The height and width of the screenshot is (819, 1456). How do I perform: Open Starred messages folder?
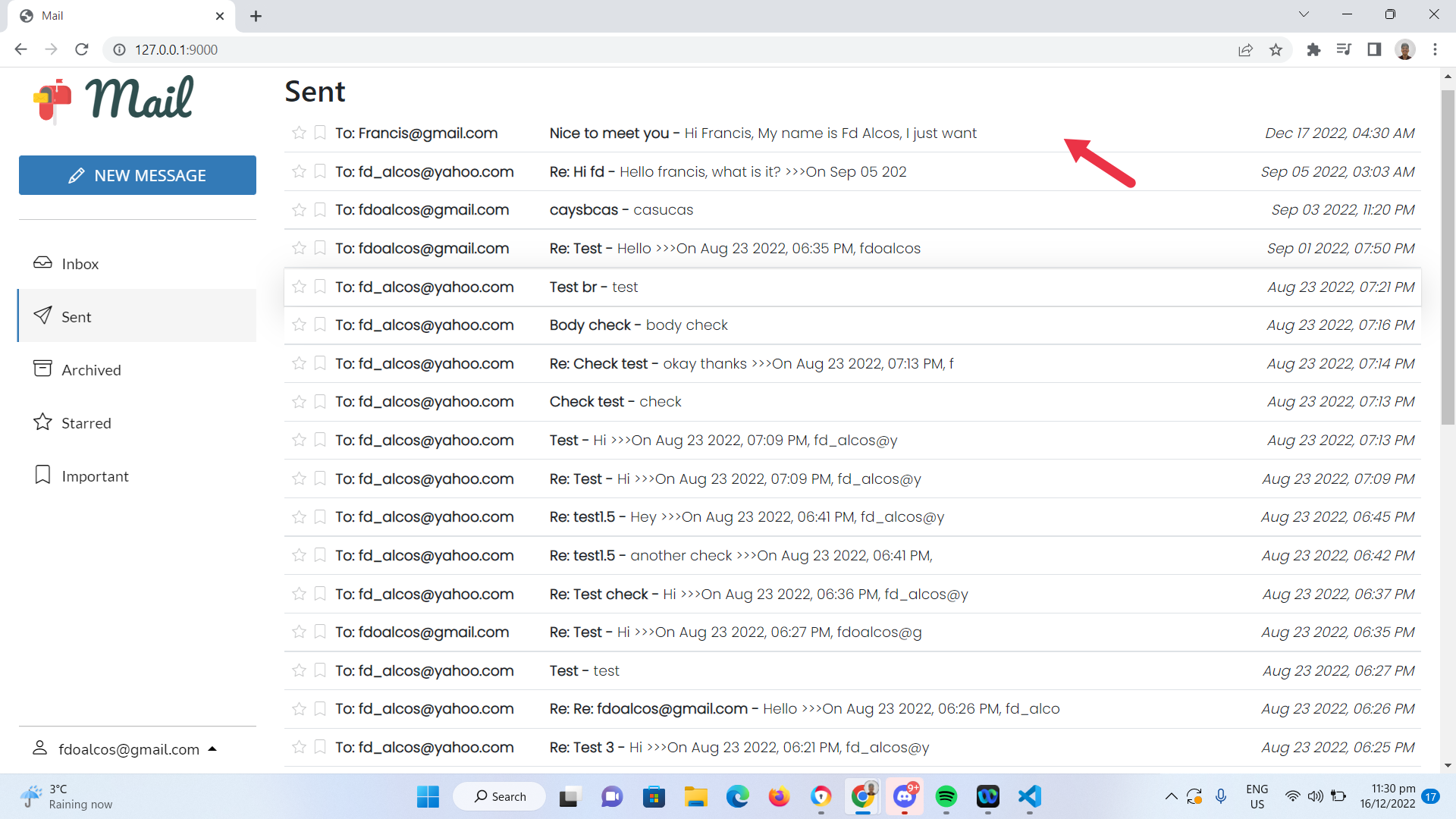pyautogui.click(x=86, y=423)
